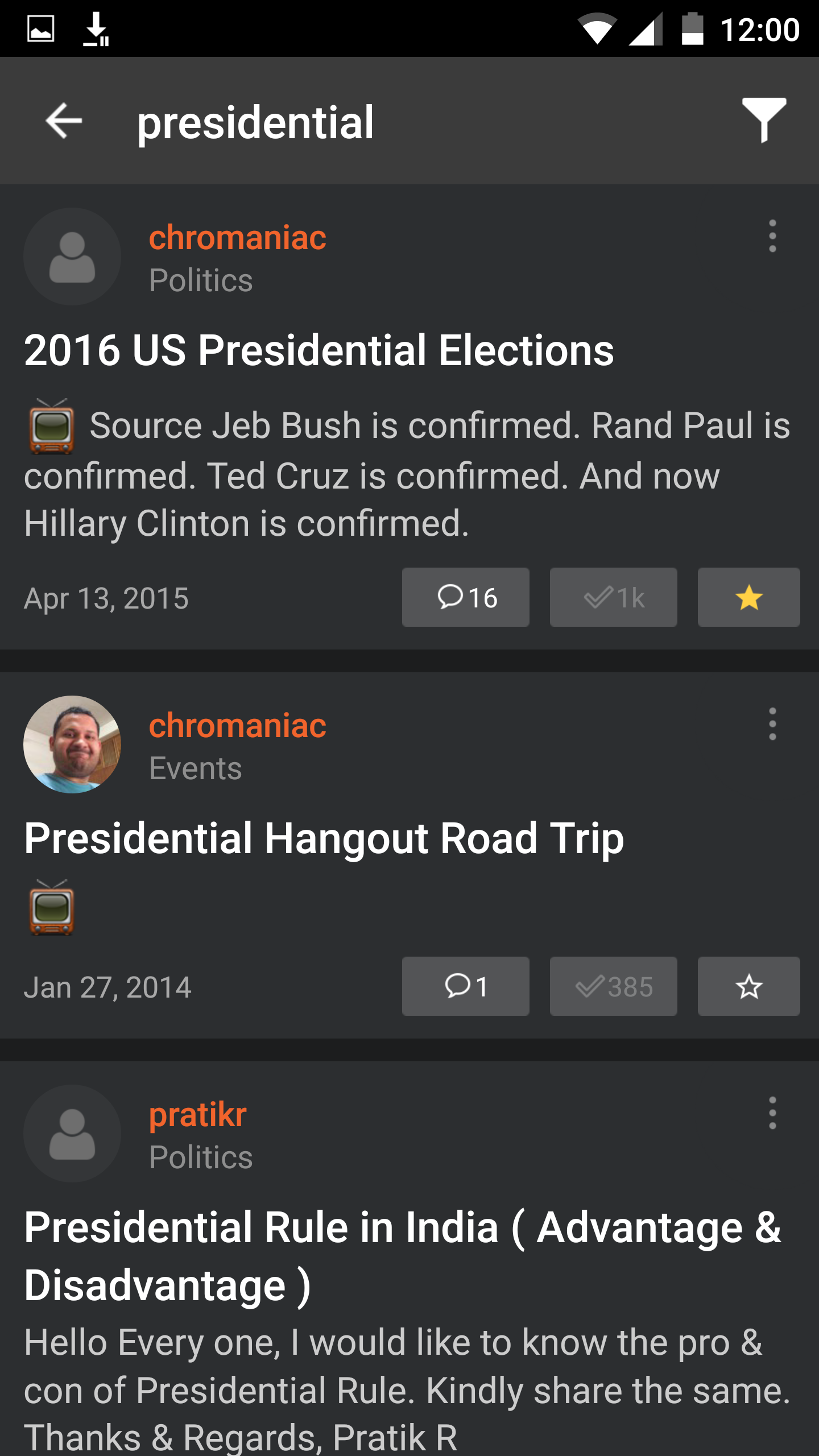Open the '2016 US Presidential Elections' thread title
The width and height of the screenshot is (819, 1456).
(318, 350)
